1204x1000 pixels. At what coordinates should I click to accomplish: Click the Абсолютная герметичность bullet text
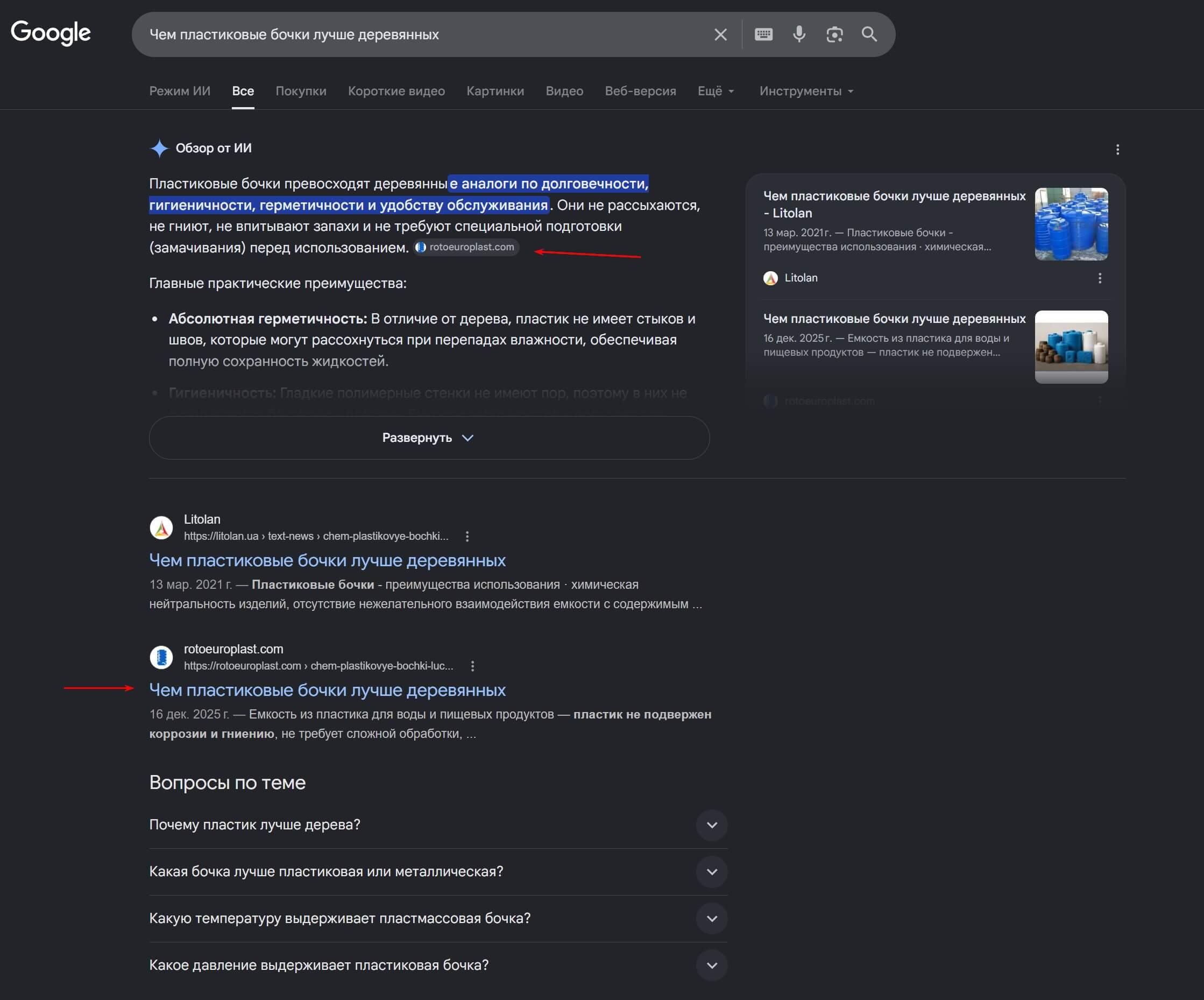[431, 340]
